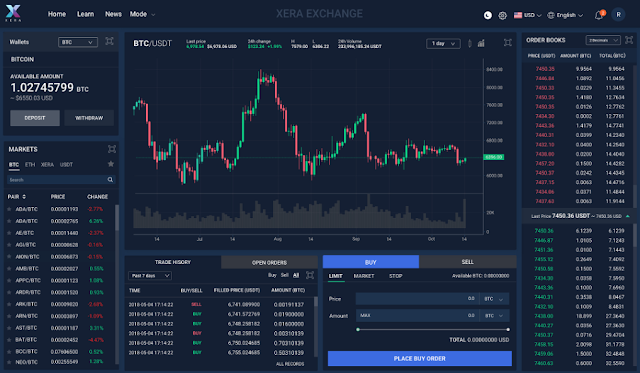This screenshot has height=373, width=640.
Task: Open the 1 day chart interval dropdown
Action: (443, 43)
